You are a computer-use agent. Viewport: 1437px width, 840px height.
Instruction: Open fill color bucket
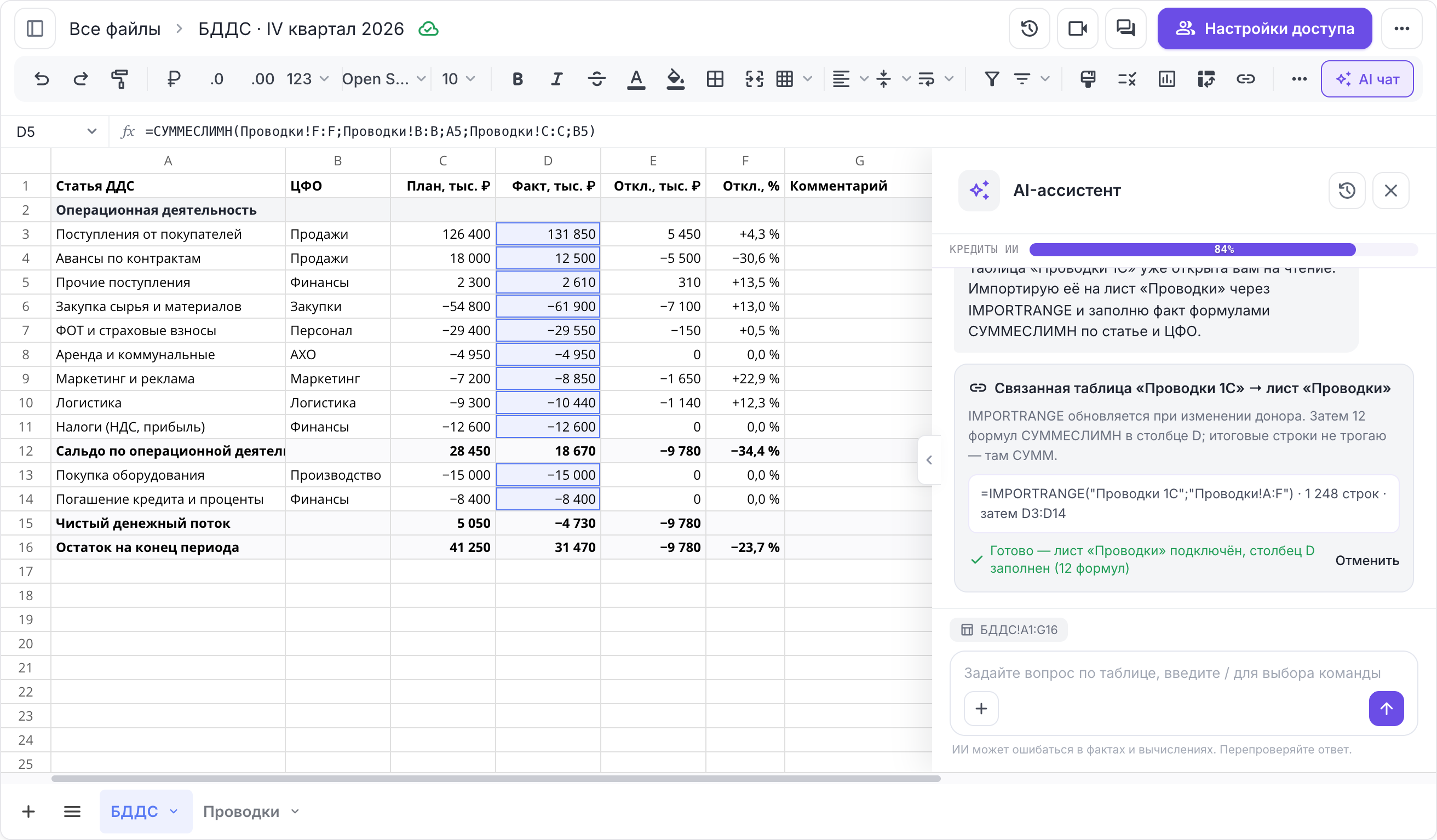tap(675, 79)
